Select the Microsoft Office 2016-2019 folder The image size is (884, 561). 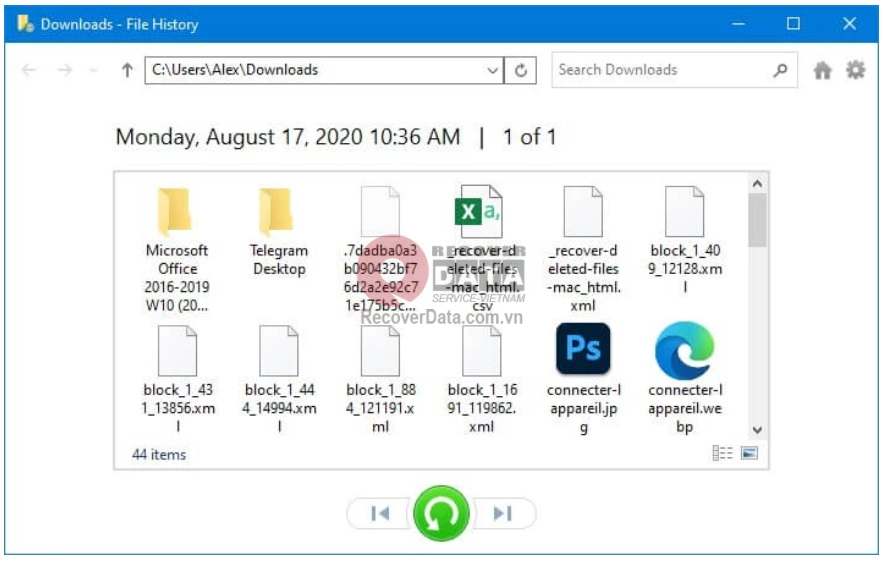tap(177, 249)
